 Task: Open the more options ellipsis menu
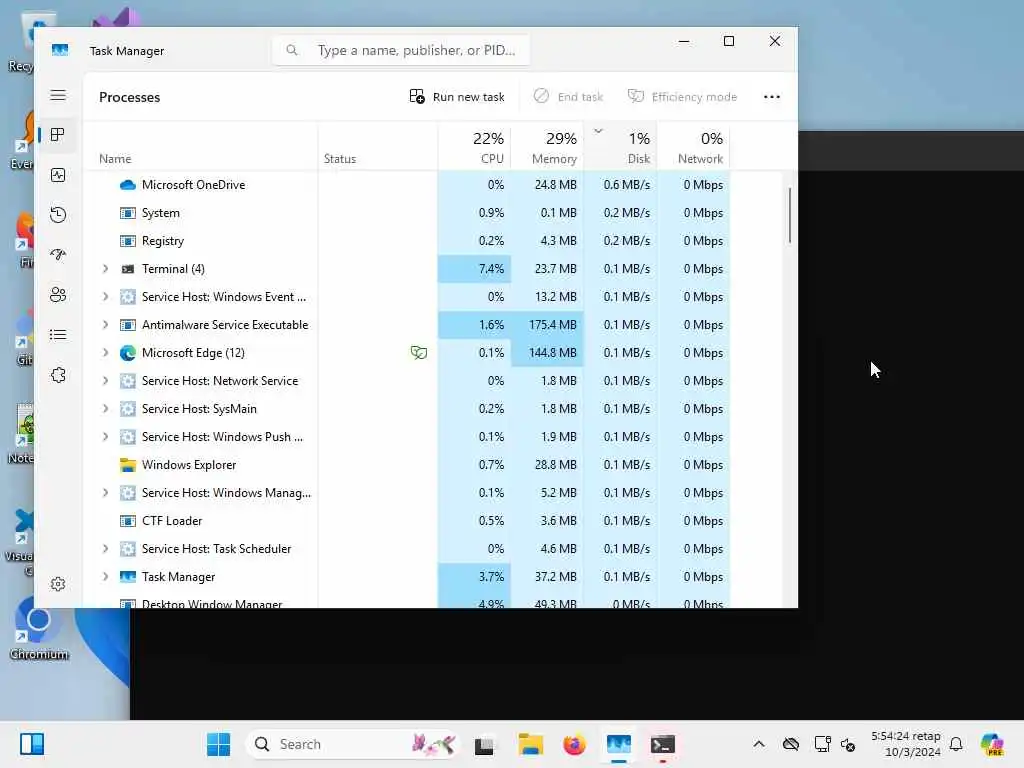(771, 97)
